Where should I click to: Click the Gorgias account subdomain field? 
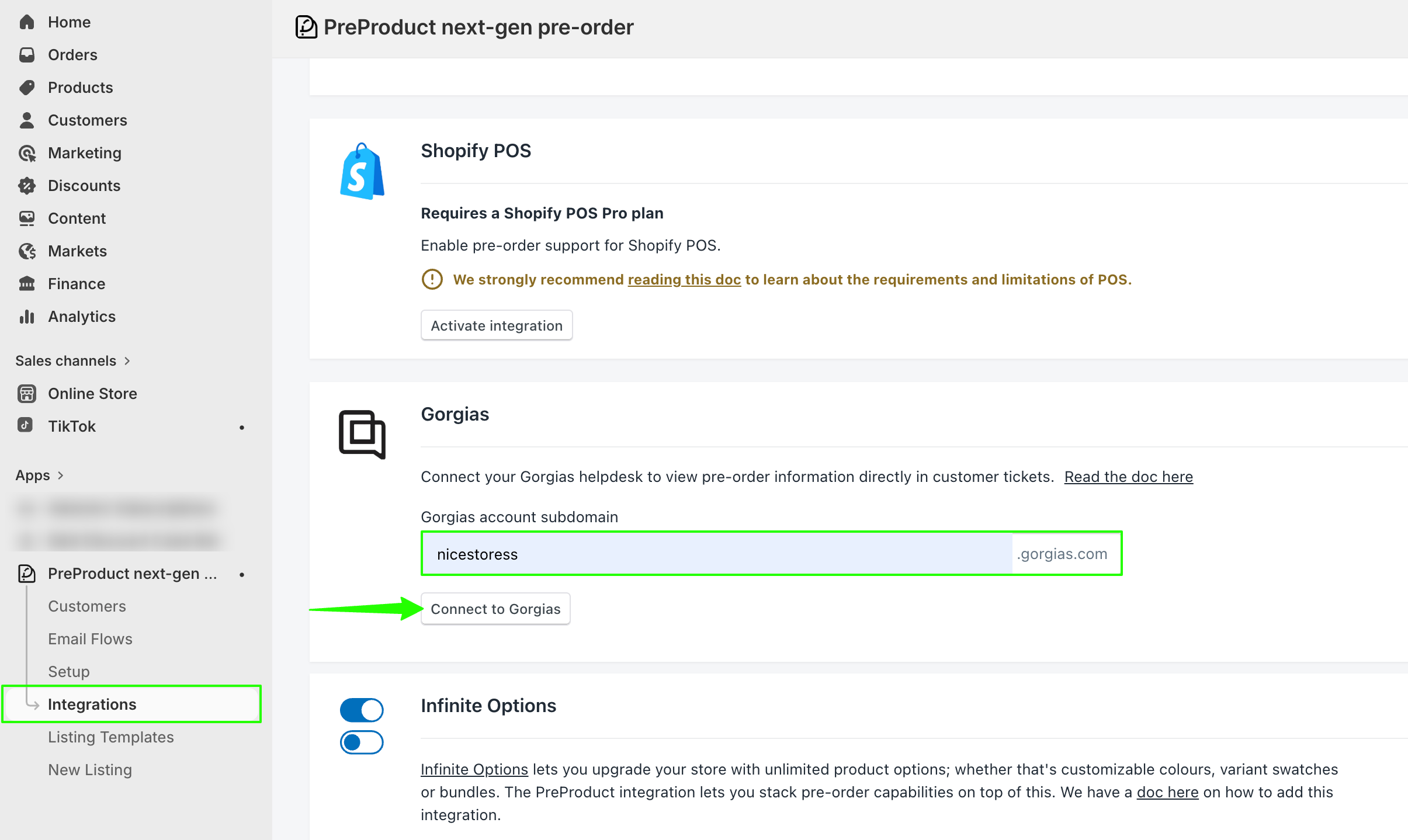pyautogui.click(x=717, y=554)
